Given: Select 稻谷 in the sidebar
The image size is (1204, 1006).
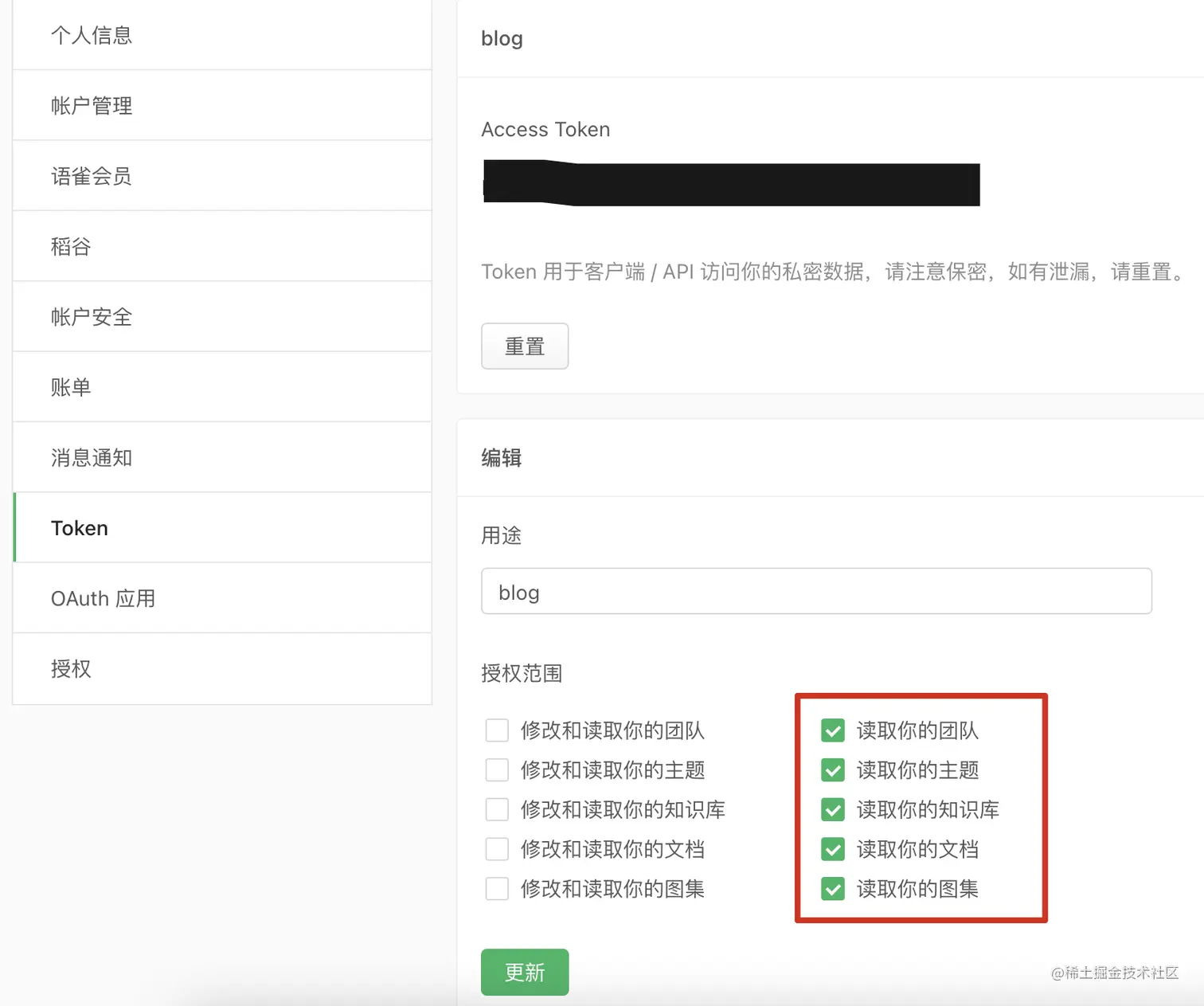Looking at the screenshot, I should coord(222,246).
